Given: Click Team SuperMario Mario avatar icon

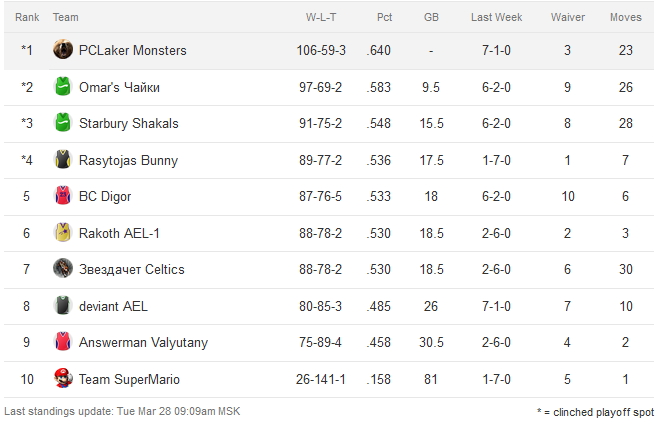Looking at the screenshot, I should click(x=62, y=379).
